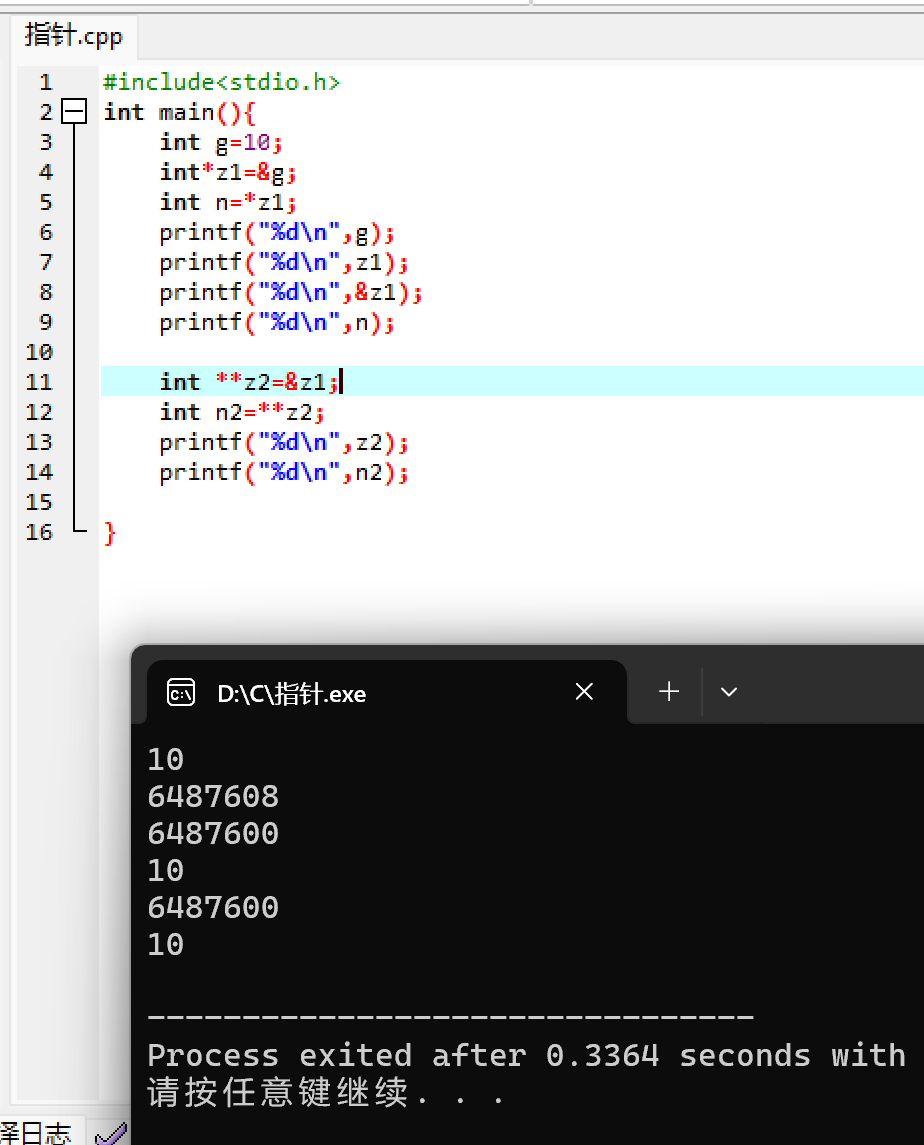924x1145 pixels.
Task: Click the closing brace on line 16
Action: tap(110, 533)
